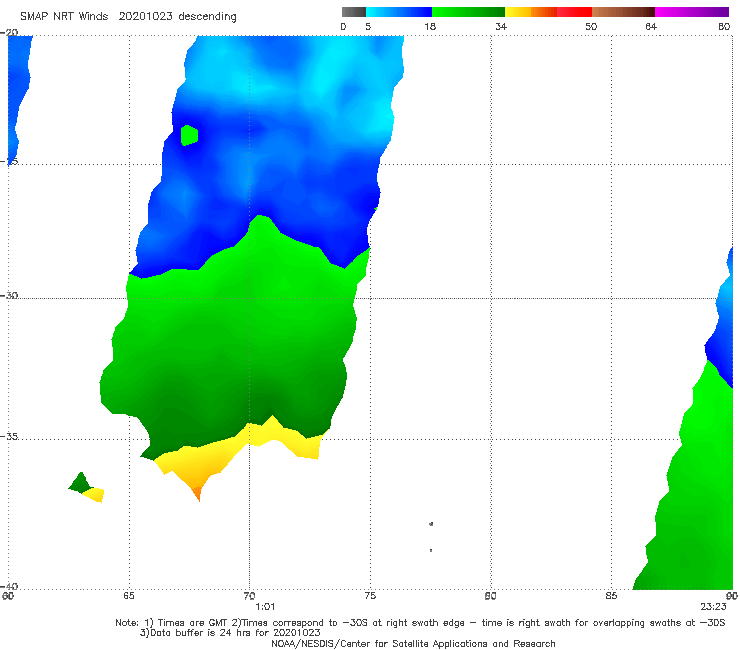Click the note '3)Data buffer is 24 hrs'
The height and width of the screenshot is (650, 740).
230,633
